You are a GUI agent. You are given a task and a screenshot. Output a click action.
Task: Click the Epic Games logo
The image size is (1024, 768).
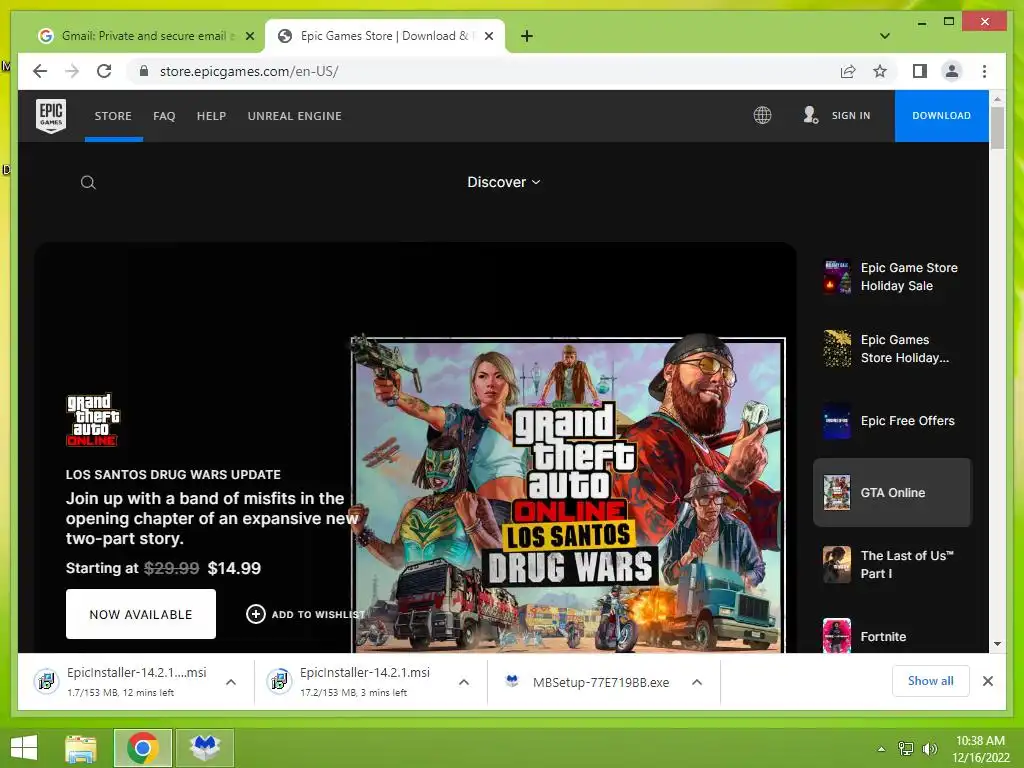tap(50, 116)
